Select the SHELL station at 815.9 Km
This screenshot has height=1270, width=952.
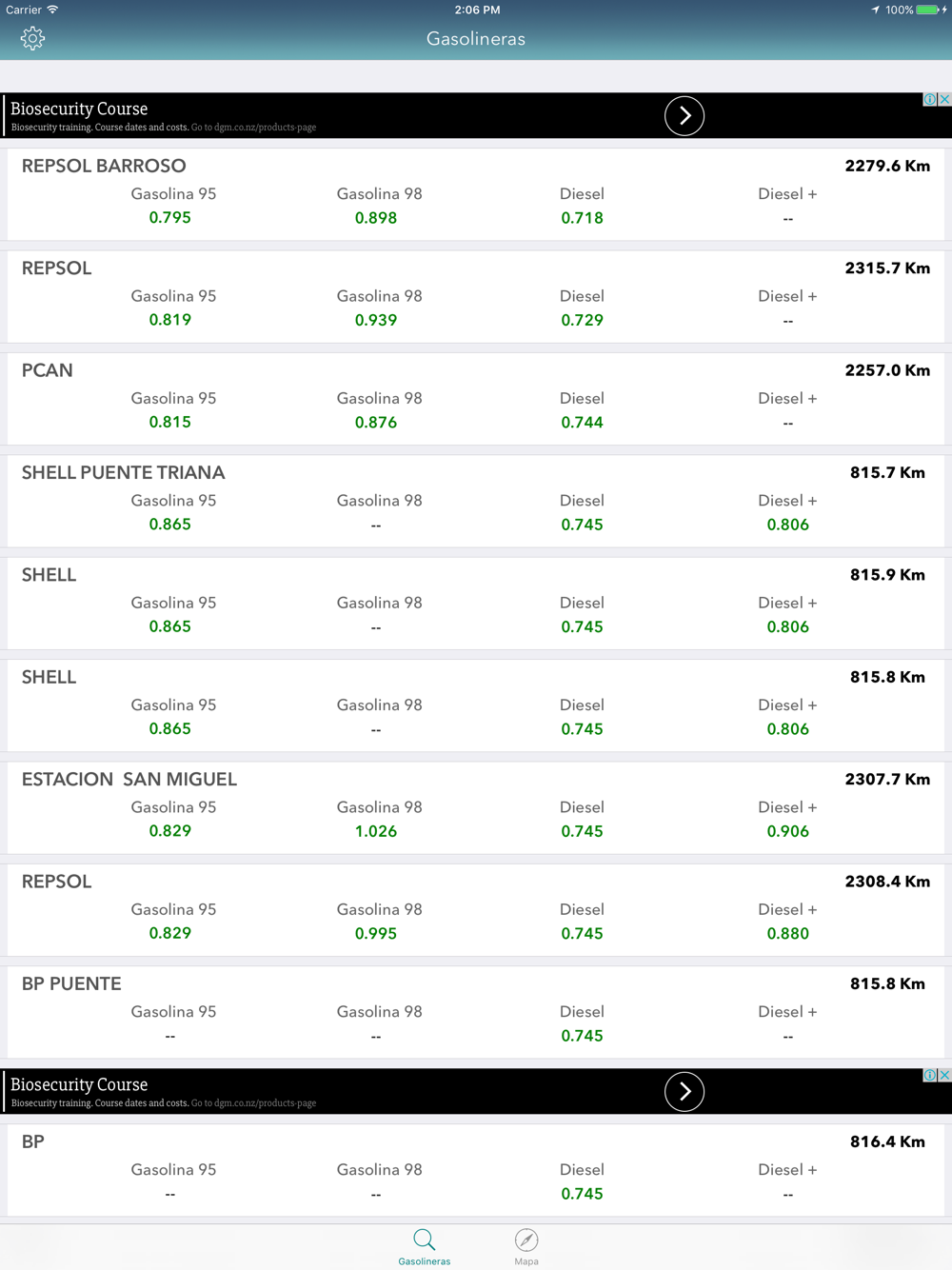476,603
